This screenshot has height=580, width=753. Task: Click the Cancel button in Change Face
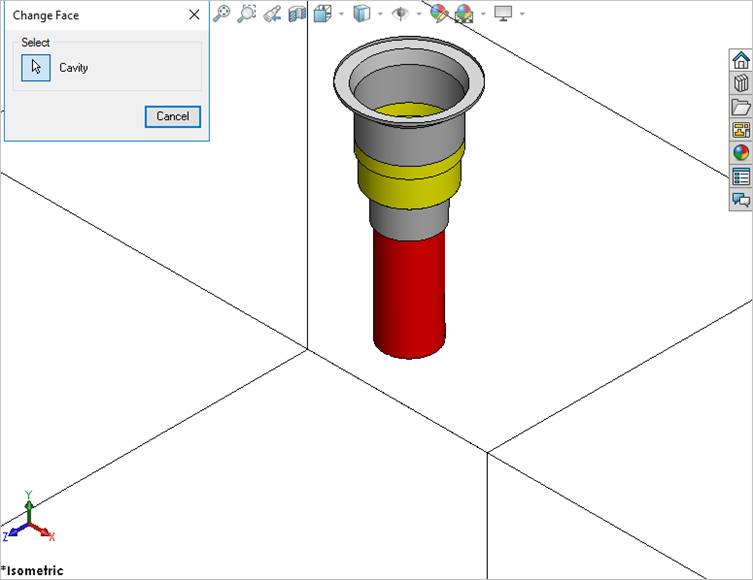tap(173, 117)
